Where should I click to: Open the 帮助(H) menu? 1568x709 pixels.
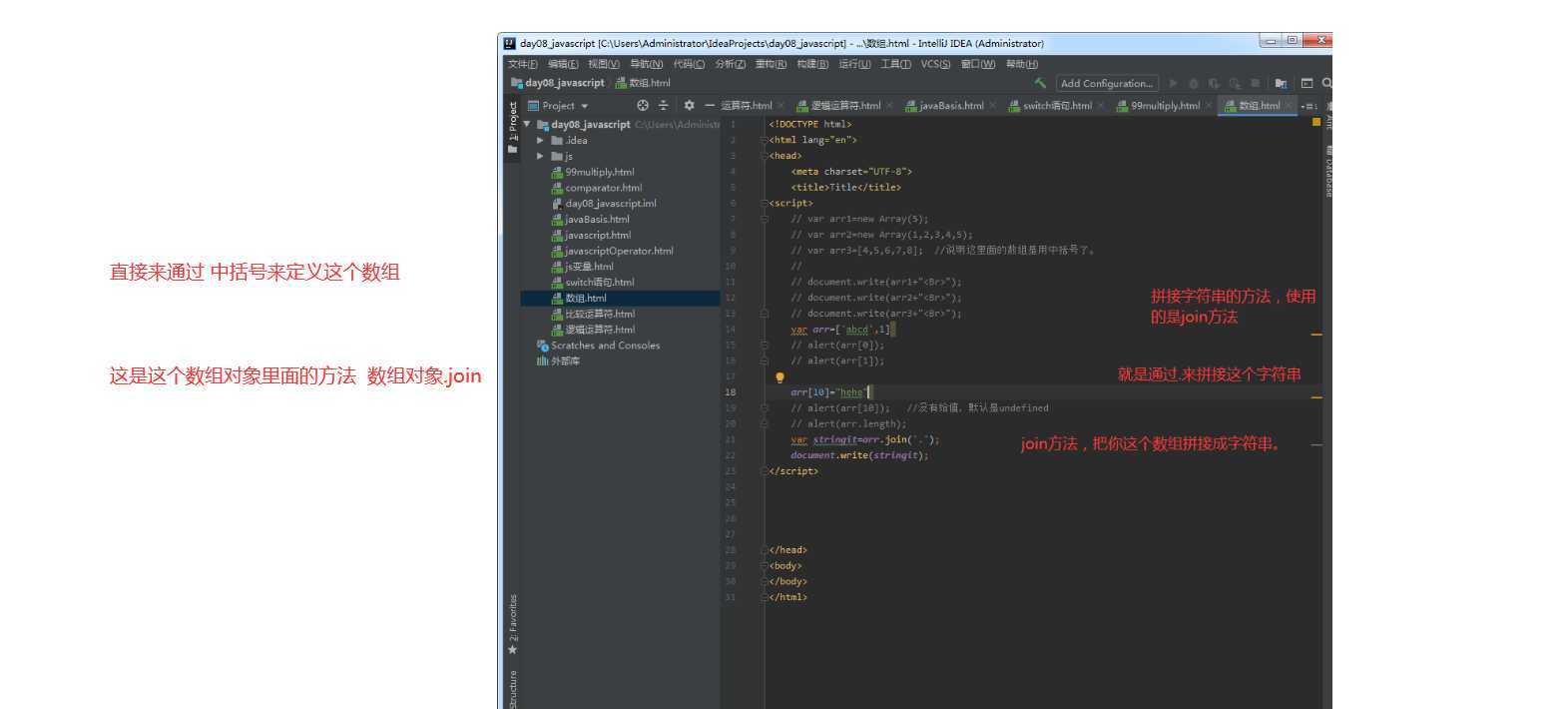click(x=1021, y=63)
